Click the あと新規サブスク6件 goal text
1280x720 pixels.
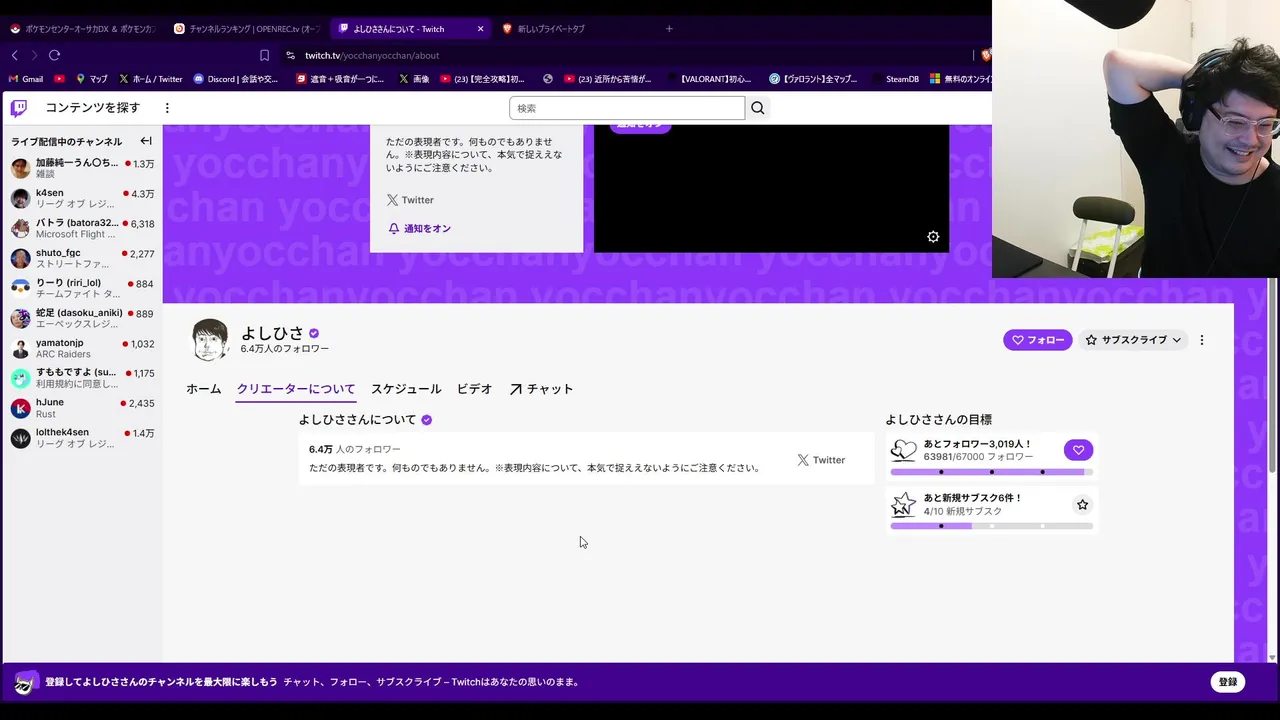tap(972, 498)
